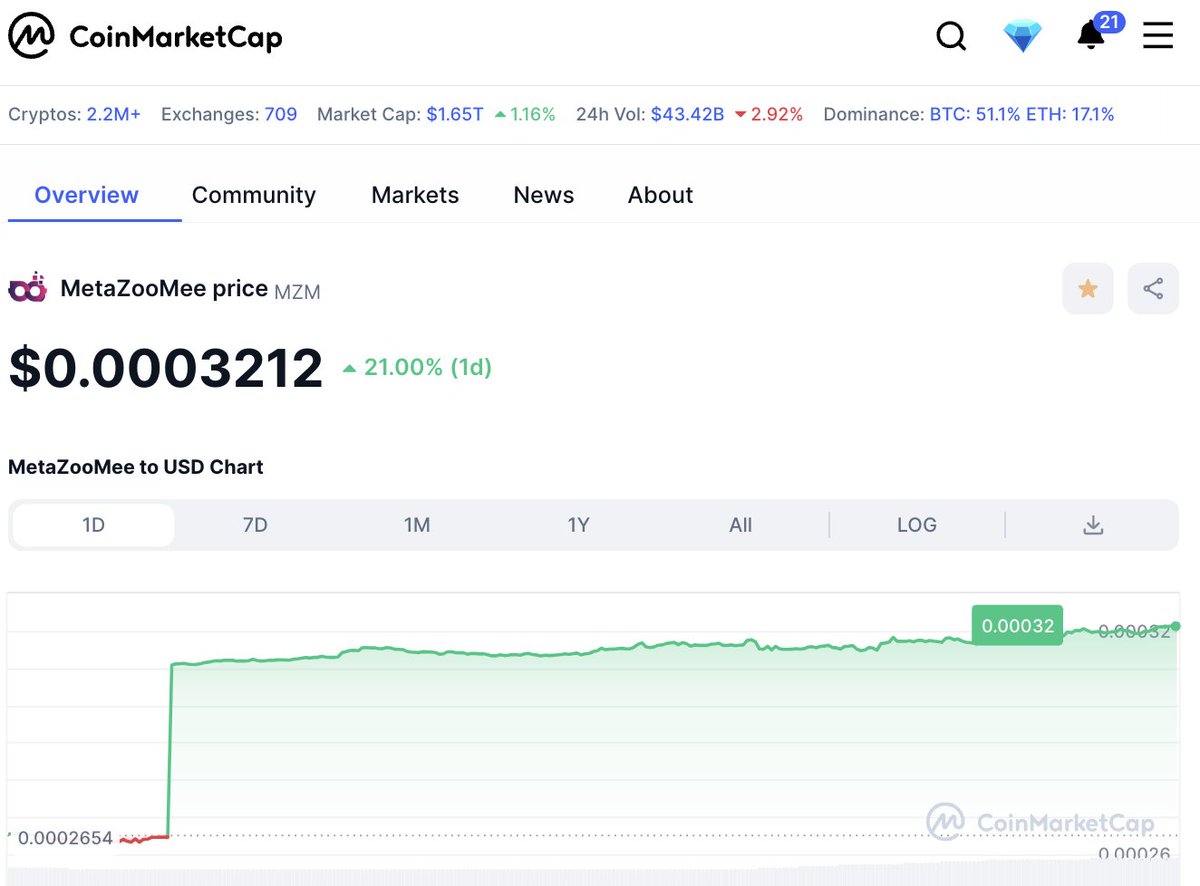The width and height of the screenshot is (1200, 886).
Task: Download chart data icon
Action: click(1093, 525)
